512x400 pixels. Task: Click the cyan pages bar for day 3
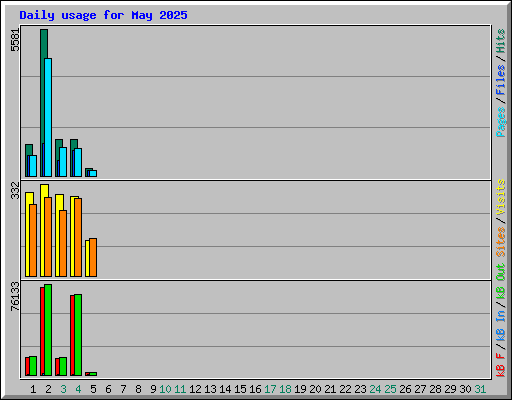63,162
